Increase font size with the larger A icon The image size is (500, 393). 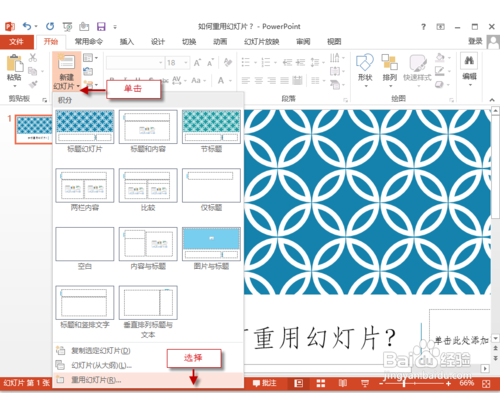[x=197, y=62]
